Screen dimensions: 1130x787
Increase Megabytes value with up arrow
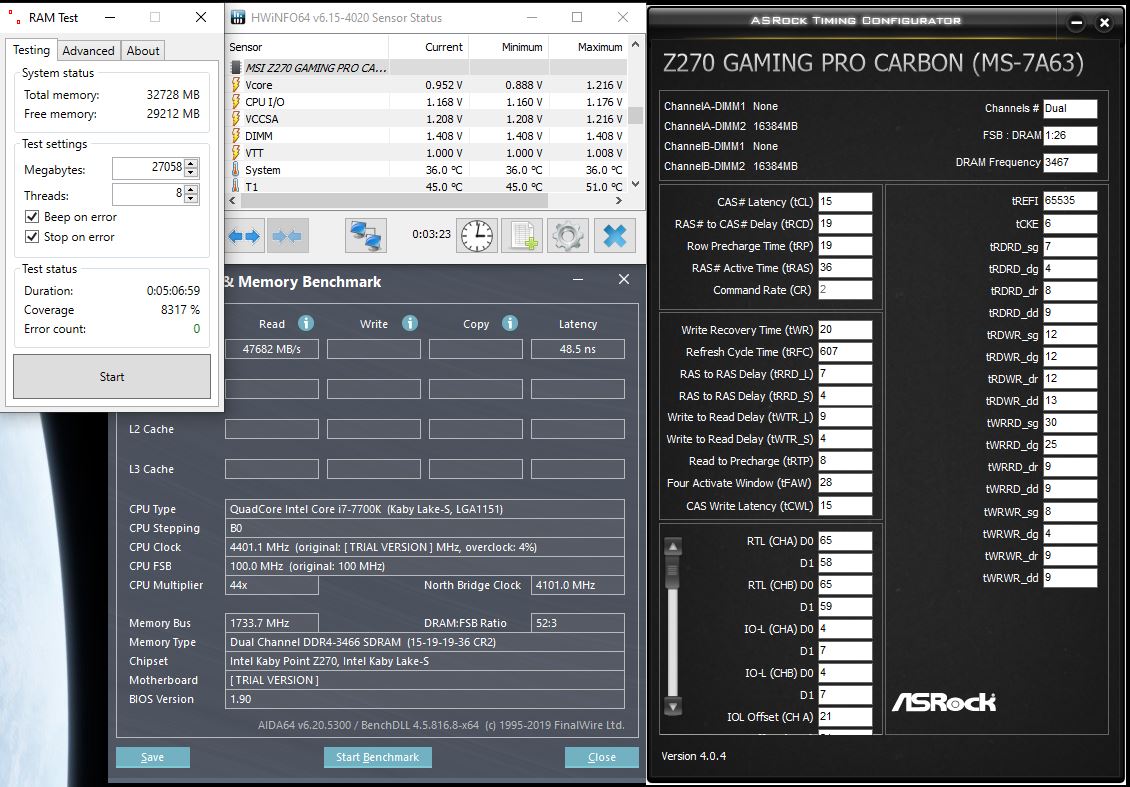click(191, 165)
